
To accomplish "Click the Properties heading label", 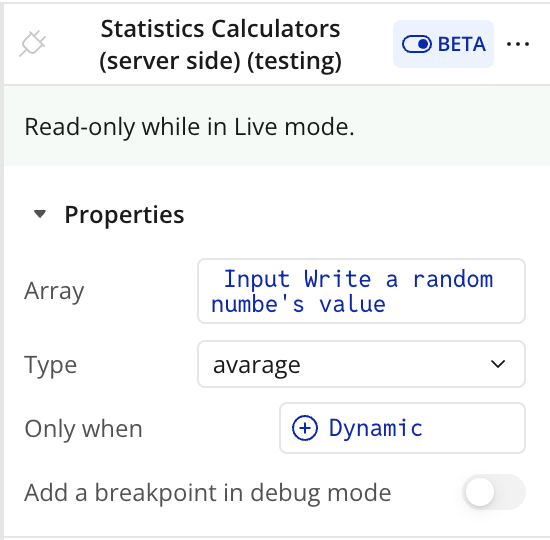I will tap(125, 214).
